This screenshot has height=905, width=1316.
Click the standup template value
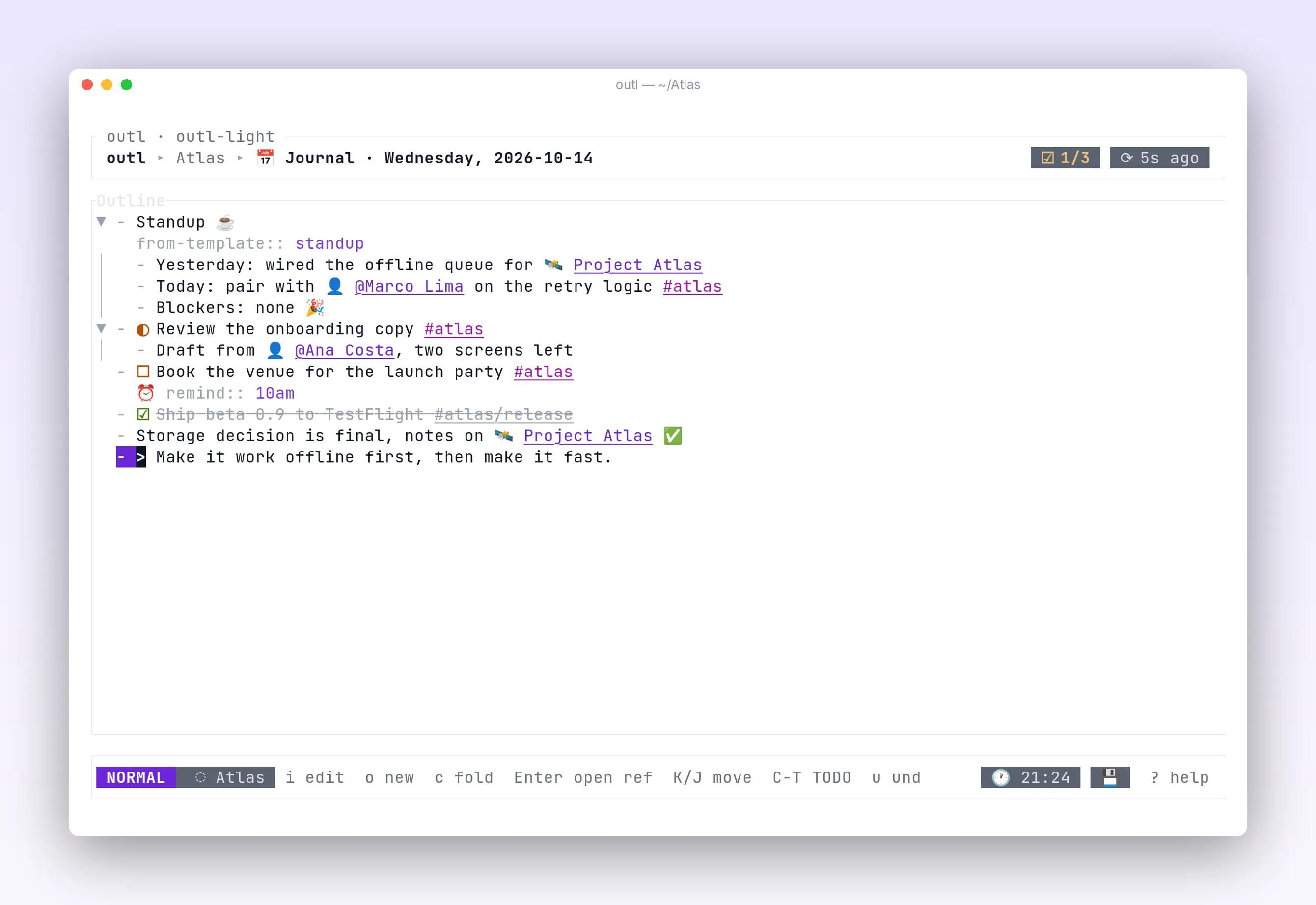pos(329,243)
